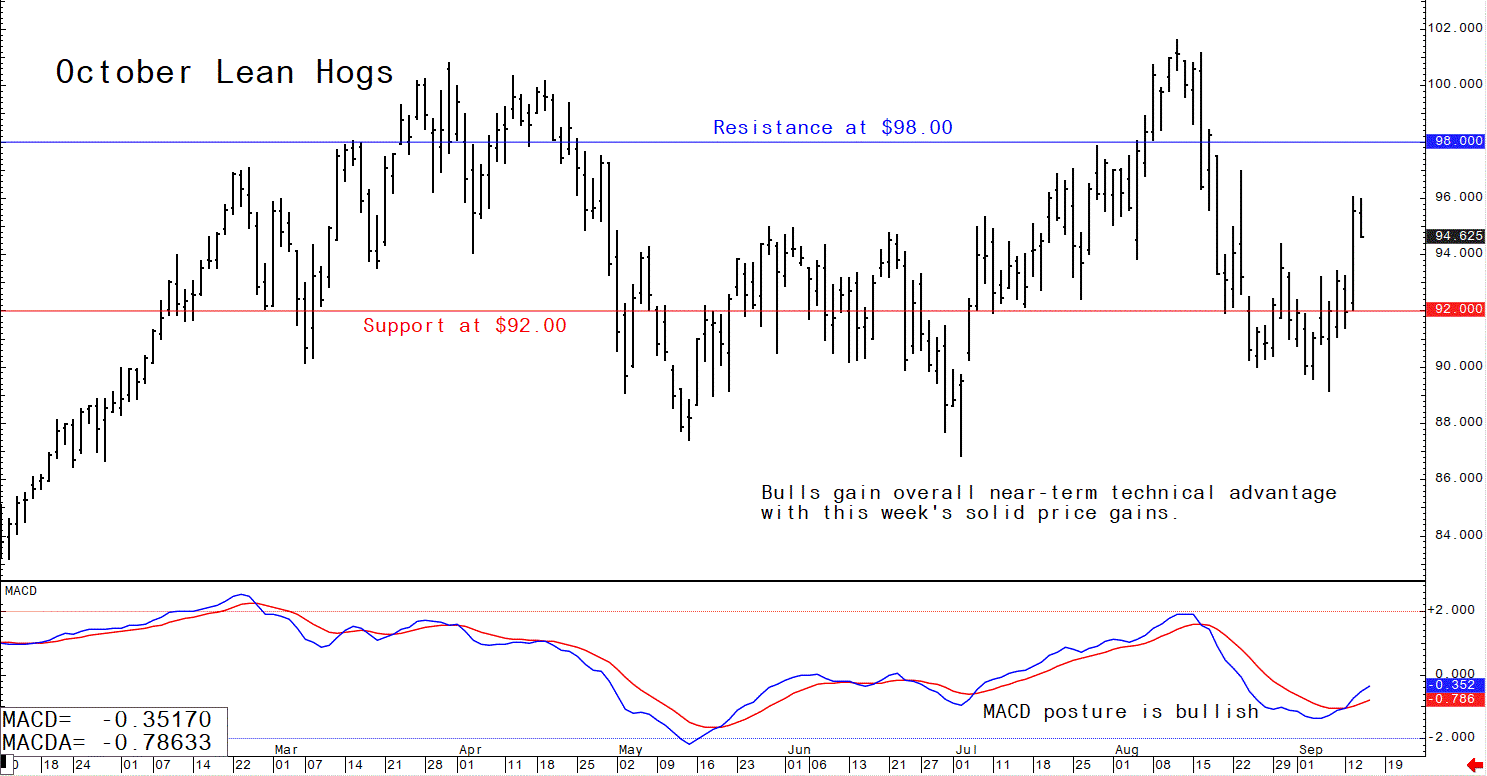The height and width of the screenshot is (776, 1487).
Task: Click the Support at $92.00 label
Action: tap(464, 326)
